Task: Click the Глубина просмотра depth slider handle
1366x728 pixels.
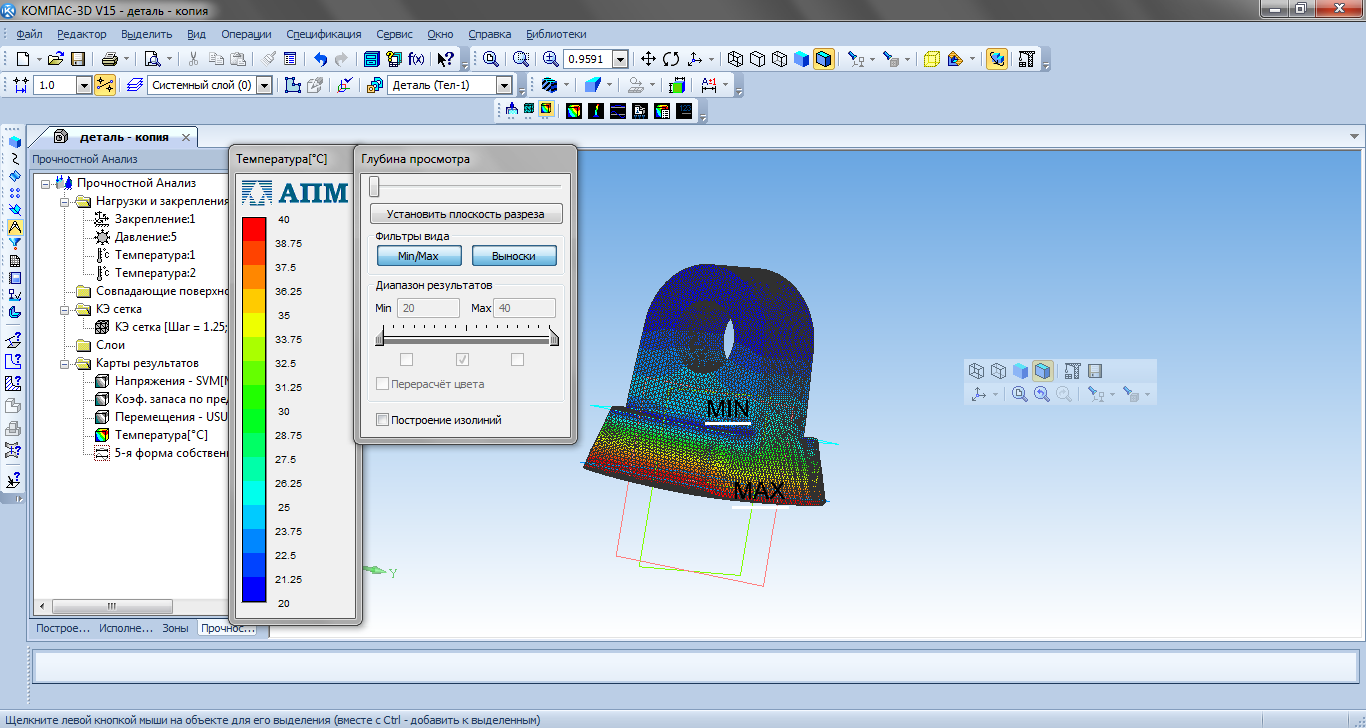Action: 374,187
